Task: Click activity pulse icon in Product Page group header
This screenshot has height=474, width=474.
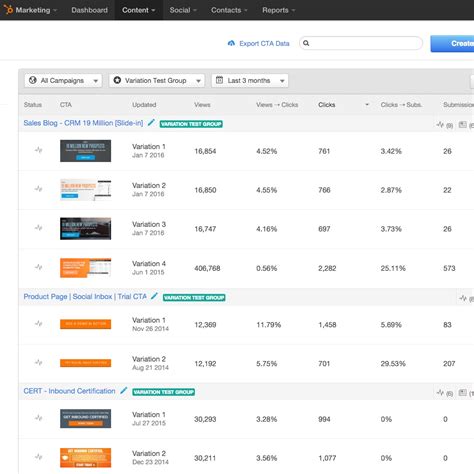Action: pyautogui.click(x=463, y=298)
